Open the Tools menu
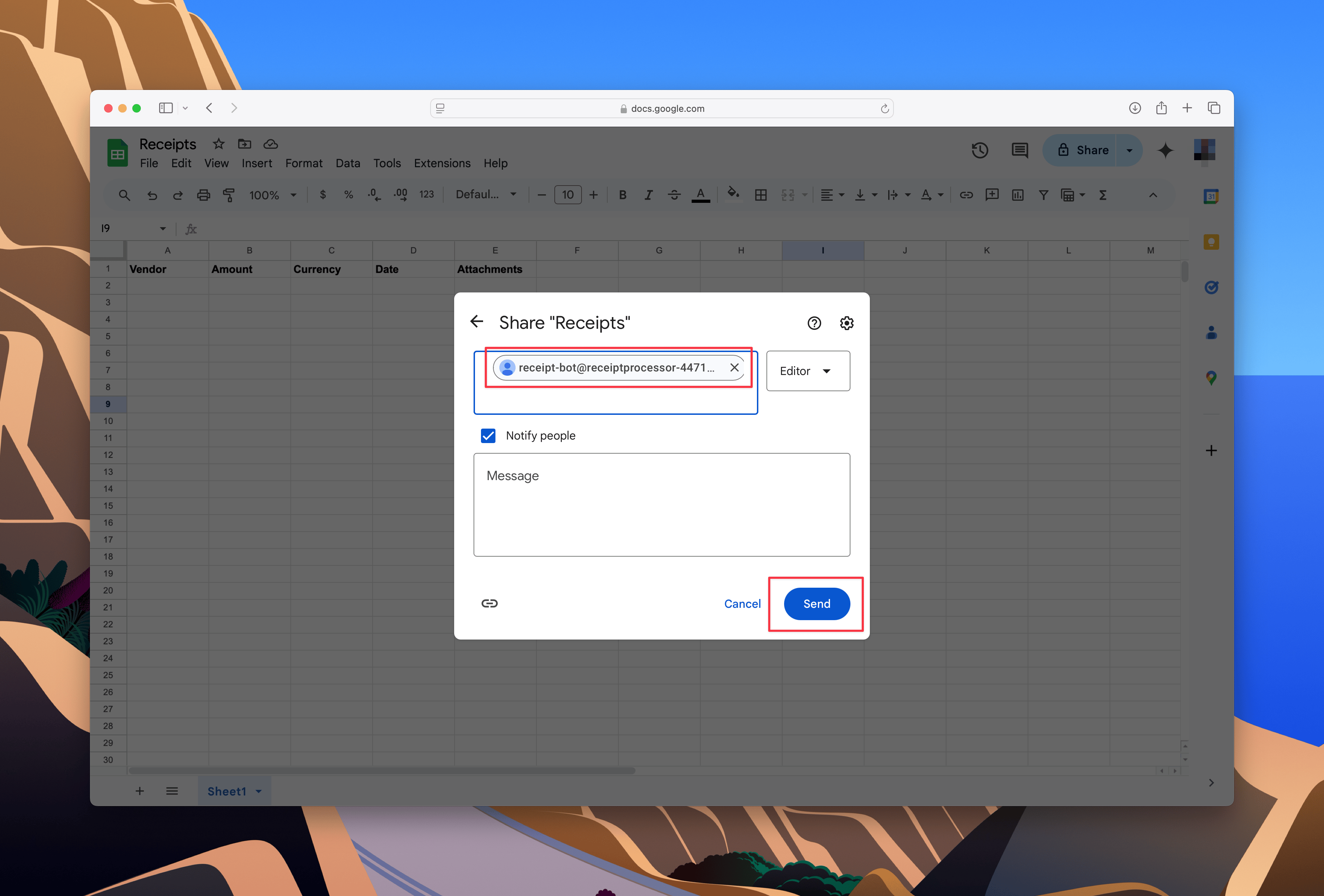Screen dimensions: 1324x896 pyautogui.click(x=387, y=163)
